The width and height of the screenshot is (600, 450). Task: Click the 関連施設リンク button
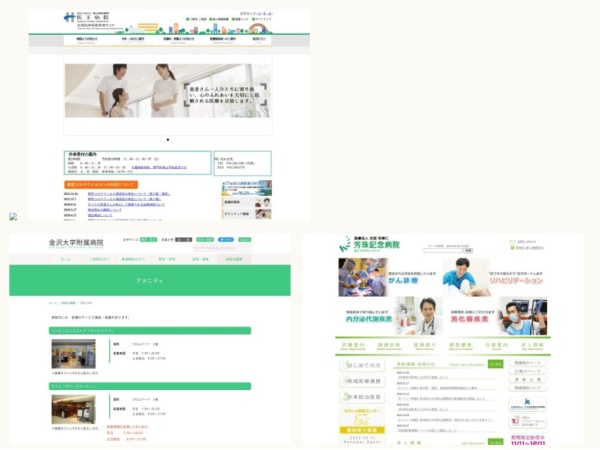coord(528,388)
